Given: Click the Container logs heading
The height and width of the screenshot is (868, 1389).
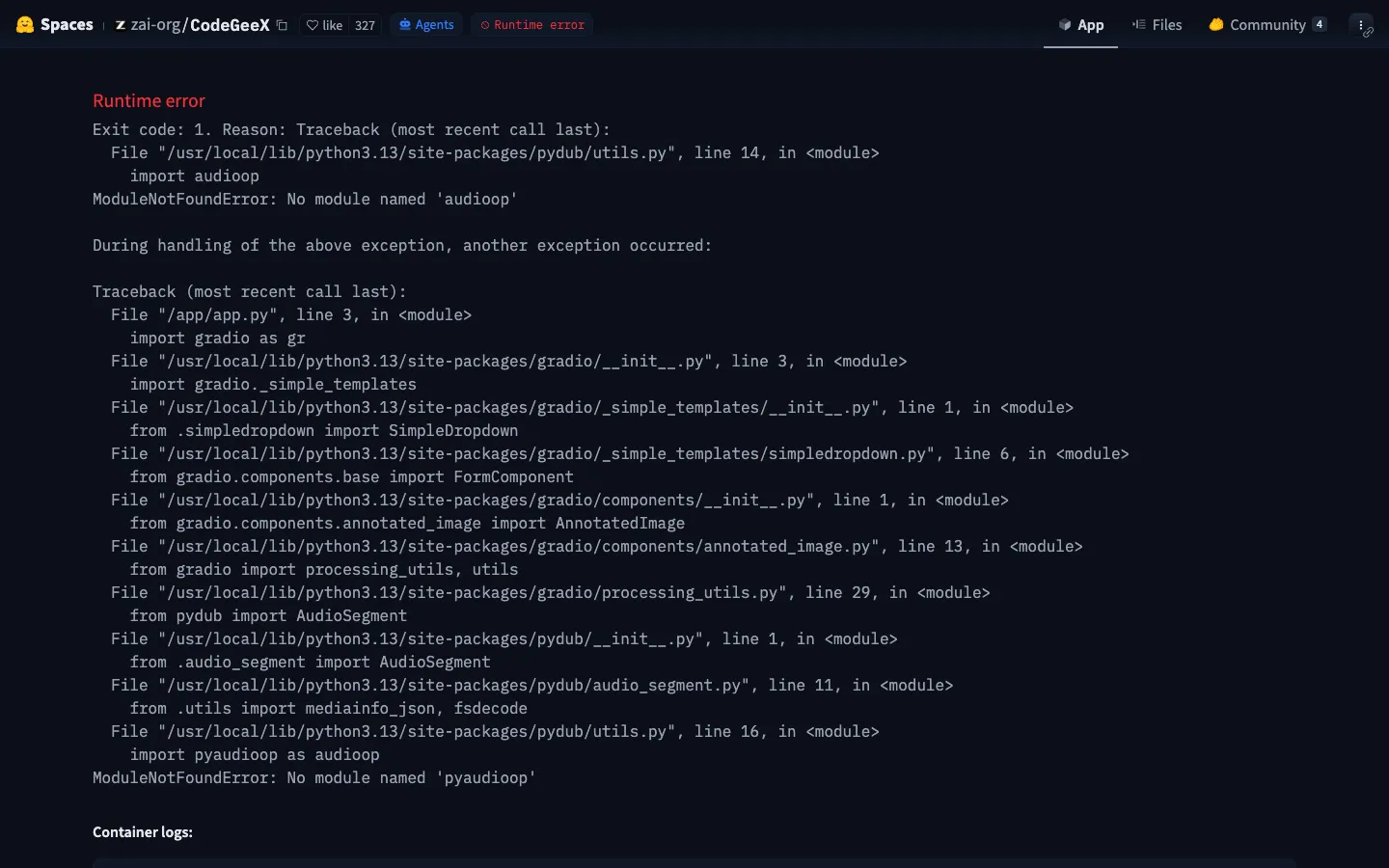Looking at the screenshot, I should coord(143,832).
